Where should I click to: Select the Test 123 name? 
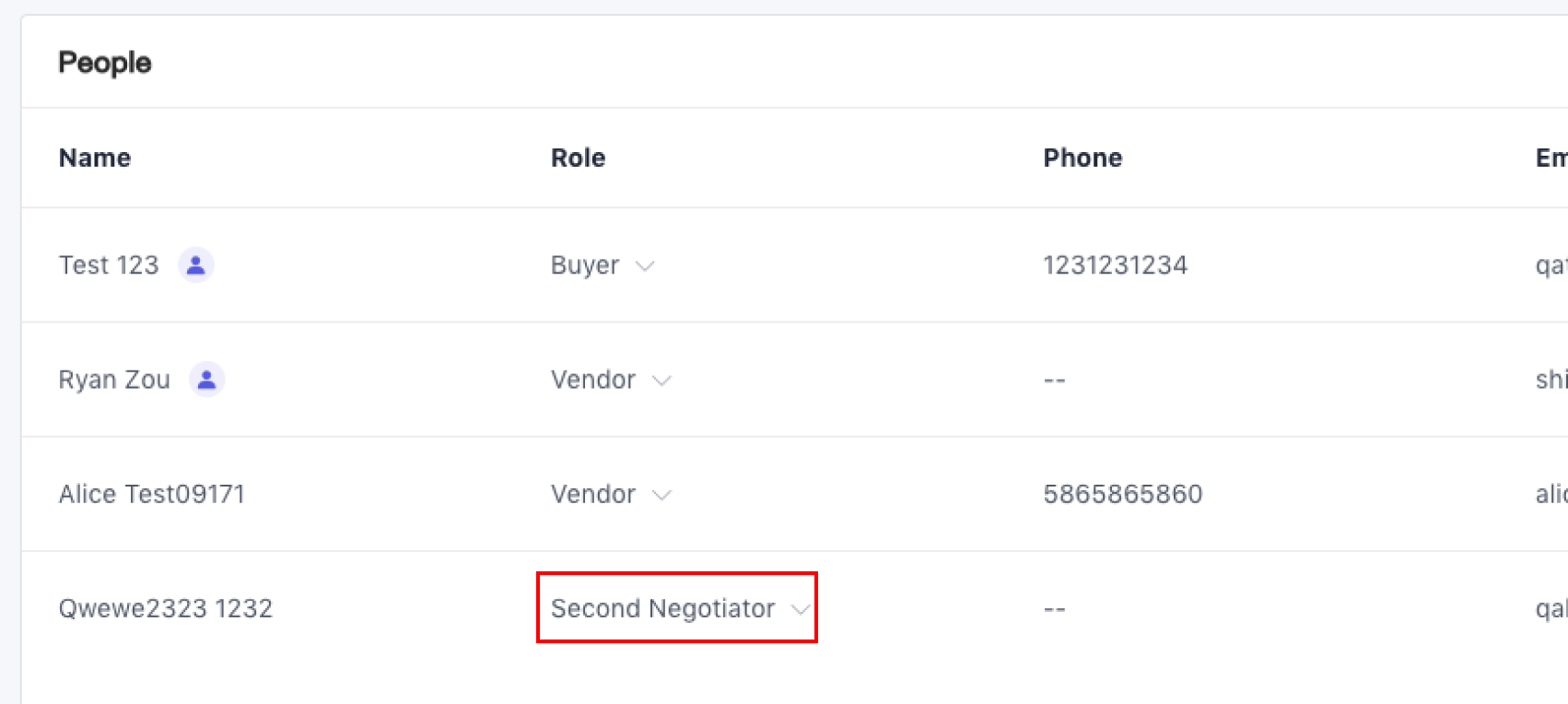tap(109, 265)
